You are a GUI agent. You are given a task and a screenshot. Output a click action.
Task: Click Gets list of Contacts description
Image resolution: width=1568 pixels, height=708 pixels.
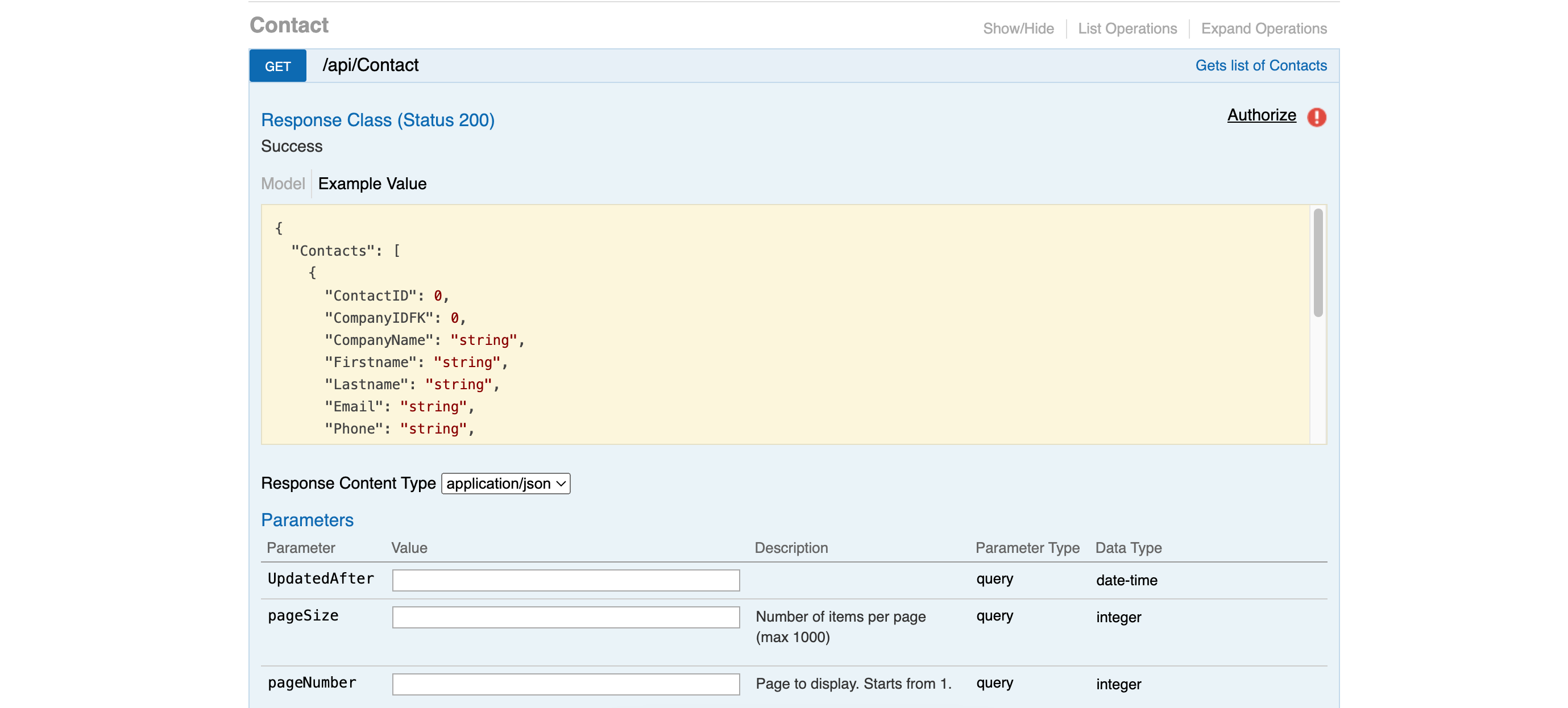coord(1260,65)
